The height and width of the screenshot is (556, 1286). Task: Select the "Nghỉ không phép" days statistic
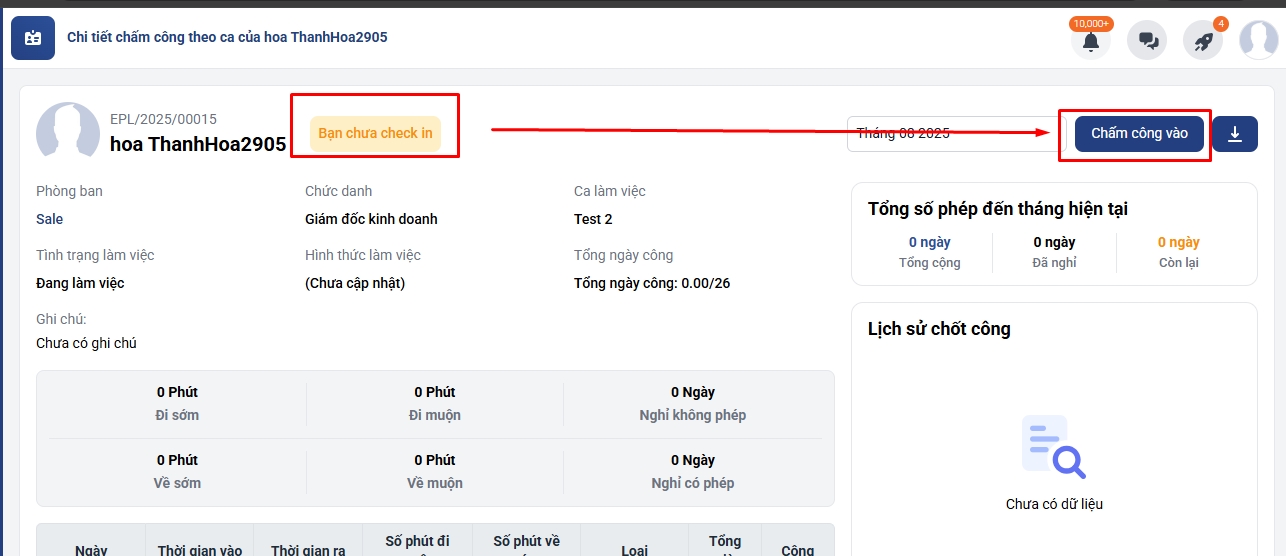tap(692, 403)
